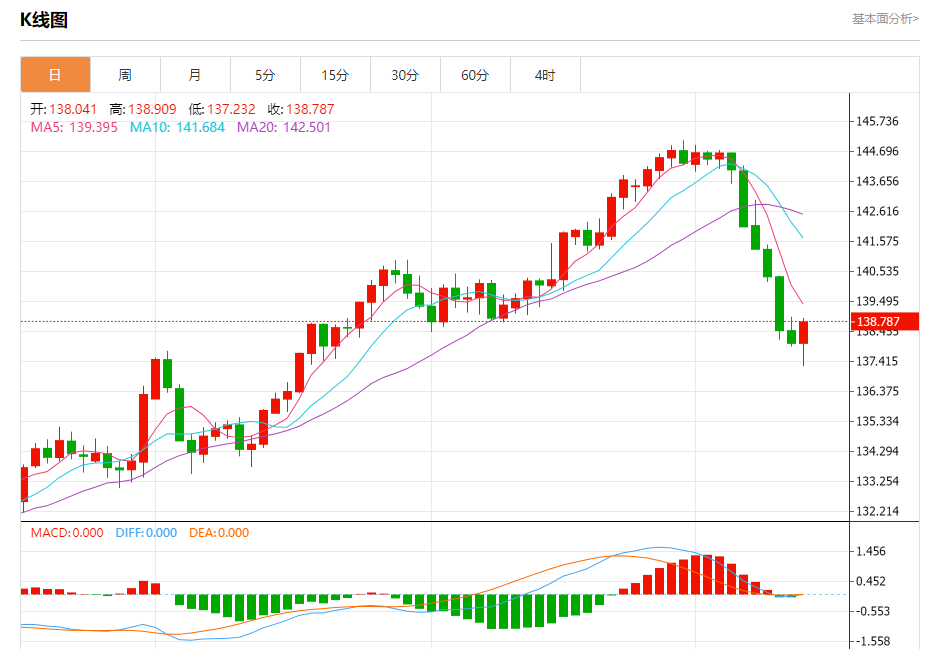
Task: Open the 基本面分析> link
Action: [x=886, y=19]
